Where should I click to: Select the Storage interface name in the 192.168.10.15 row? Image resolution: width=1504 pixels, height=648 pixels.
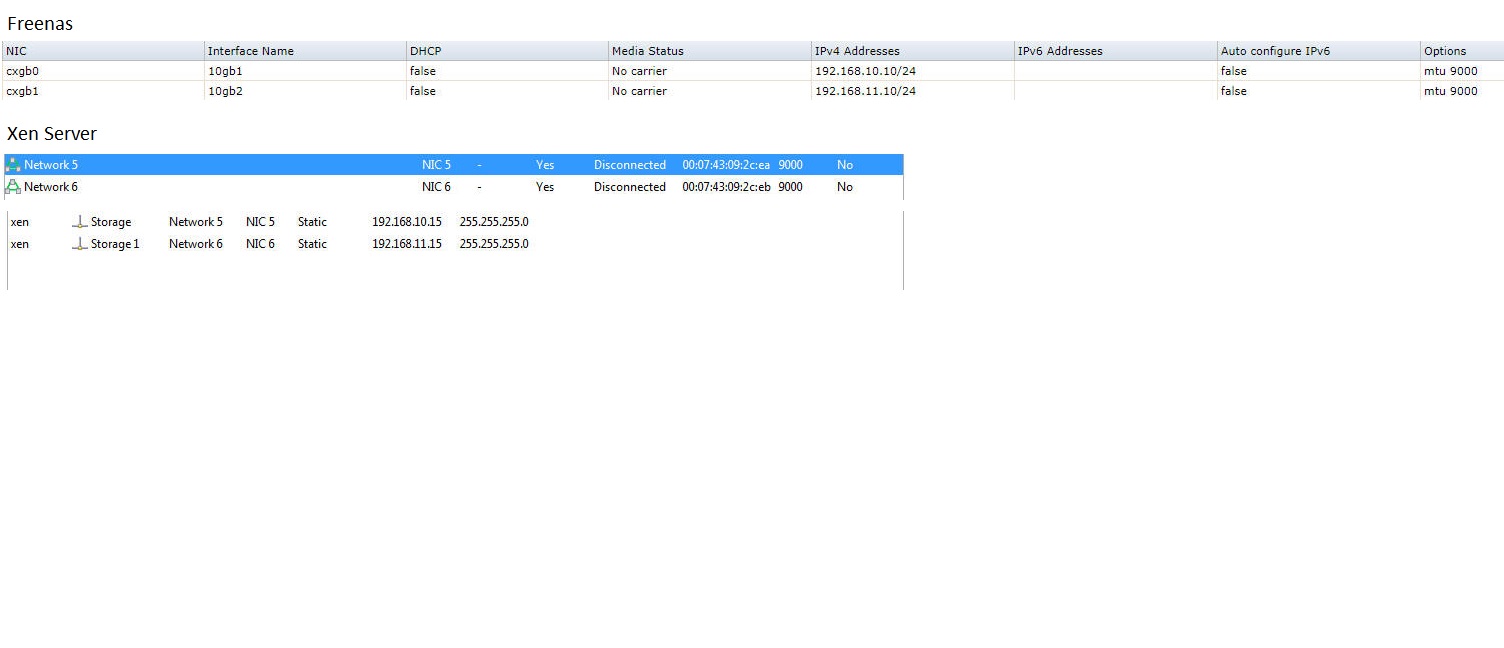click(x=111, y=222)
